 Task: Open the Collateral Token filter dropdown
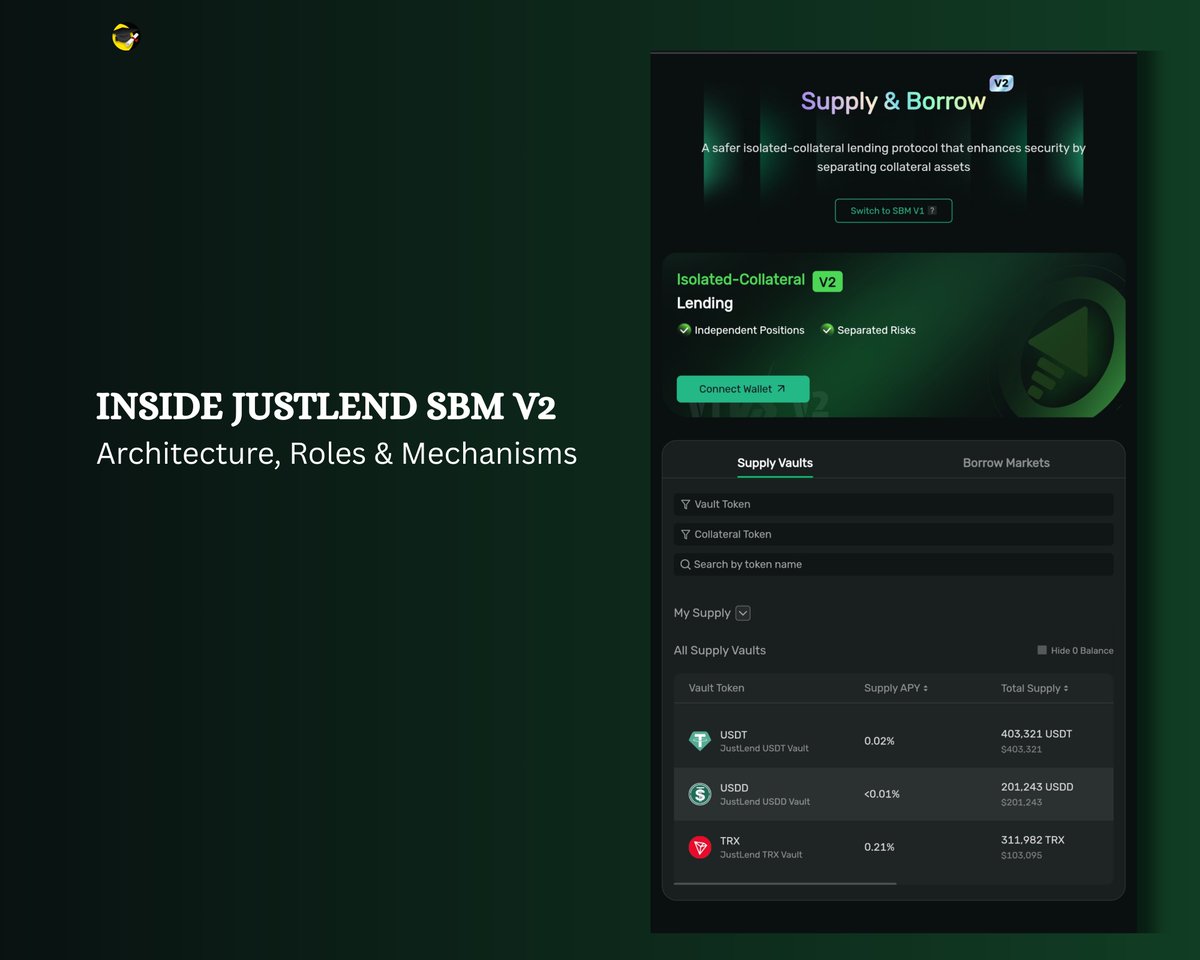pyautogui.click(x=894, y=535)
